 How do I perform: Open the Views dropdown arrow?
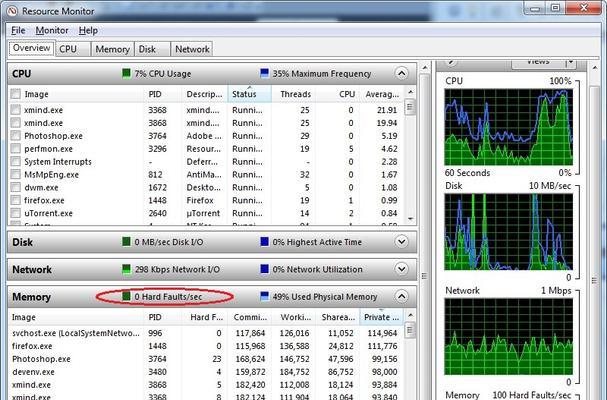(571, 63)
